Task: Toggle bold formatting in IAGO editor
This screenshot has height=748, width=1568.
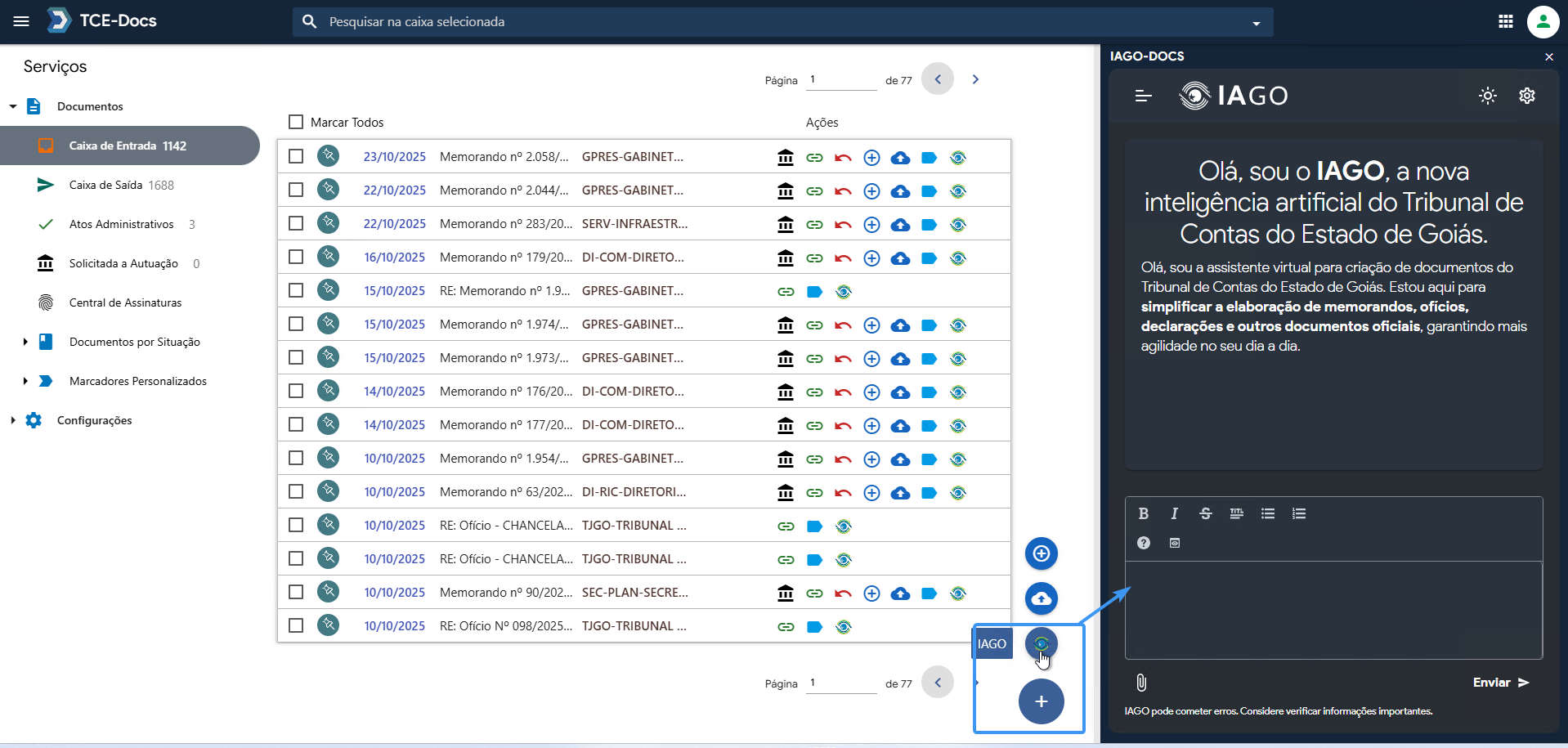Action: pyautogui.click(x=1143, y=513)
